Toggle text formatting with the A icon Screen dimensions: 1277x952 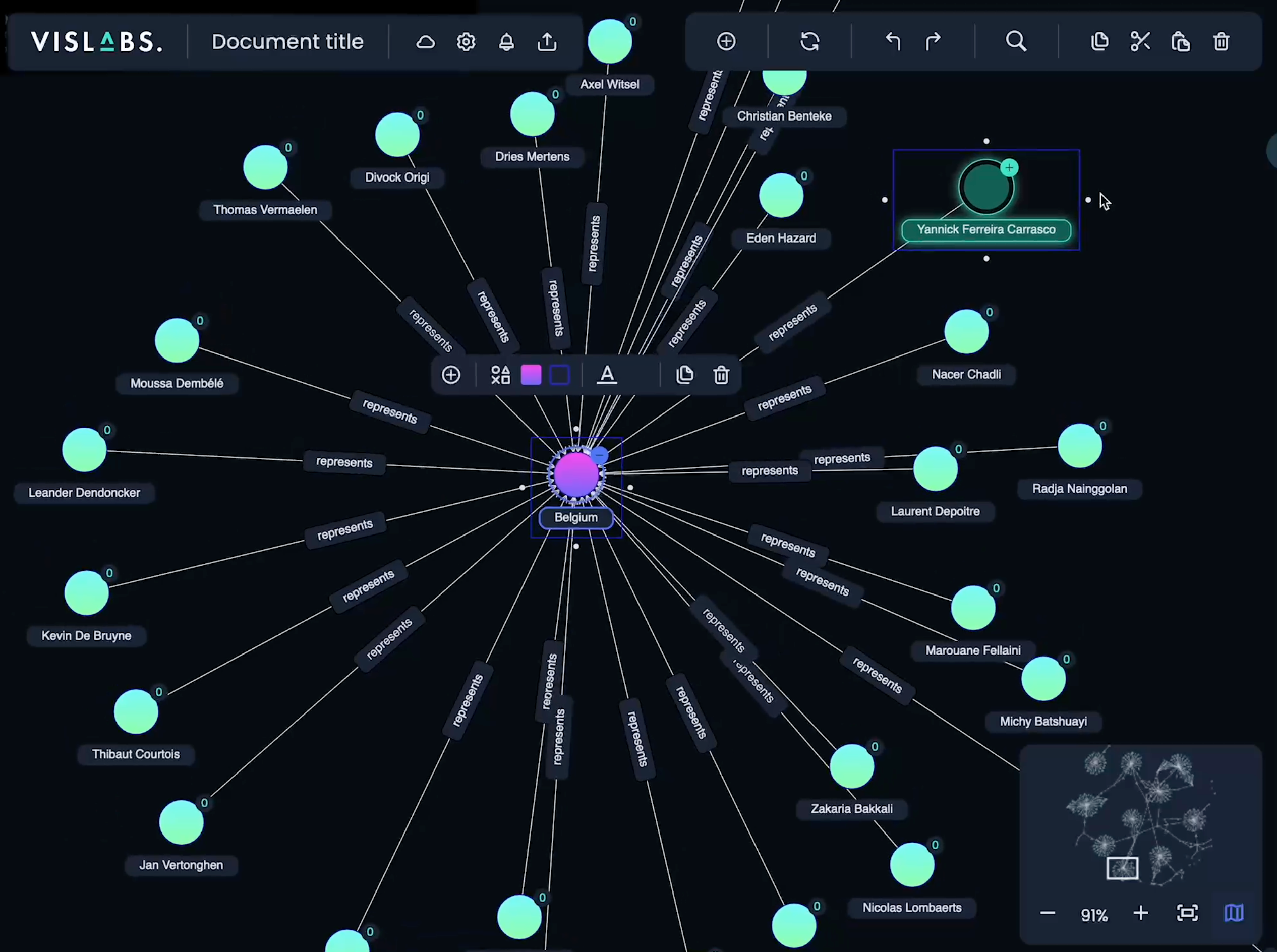click(607, 375)
